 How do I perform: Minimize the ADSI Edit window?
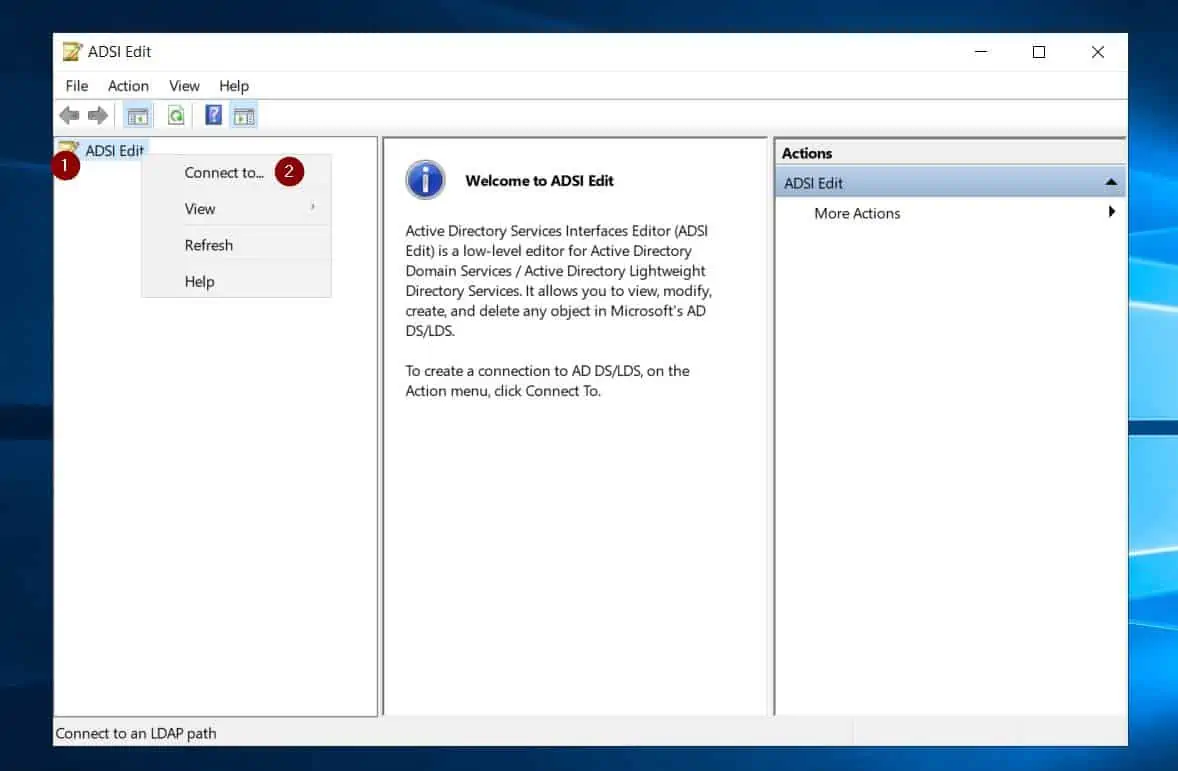[980, 52]
